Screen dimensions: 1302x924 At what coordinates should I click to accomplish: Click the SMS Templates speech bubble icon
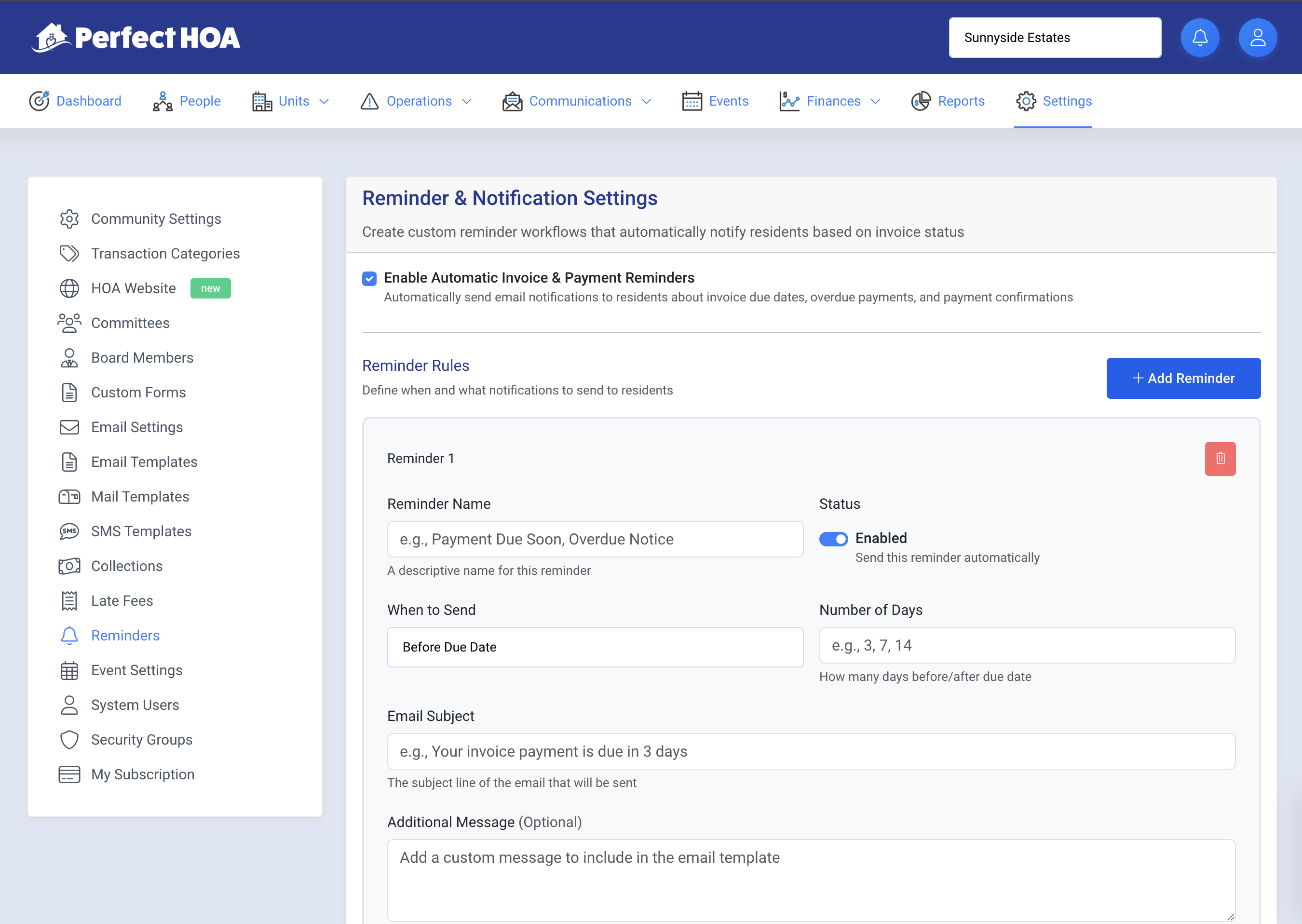(69, 531)
